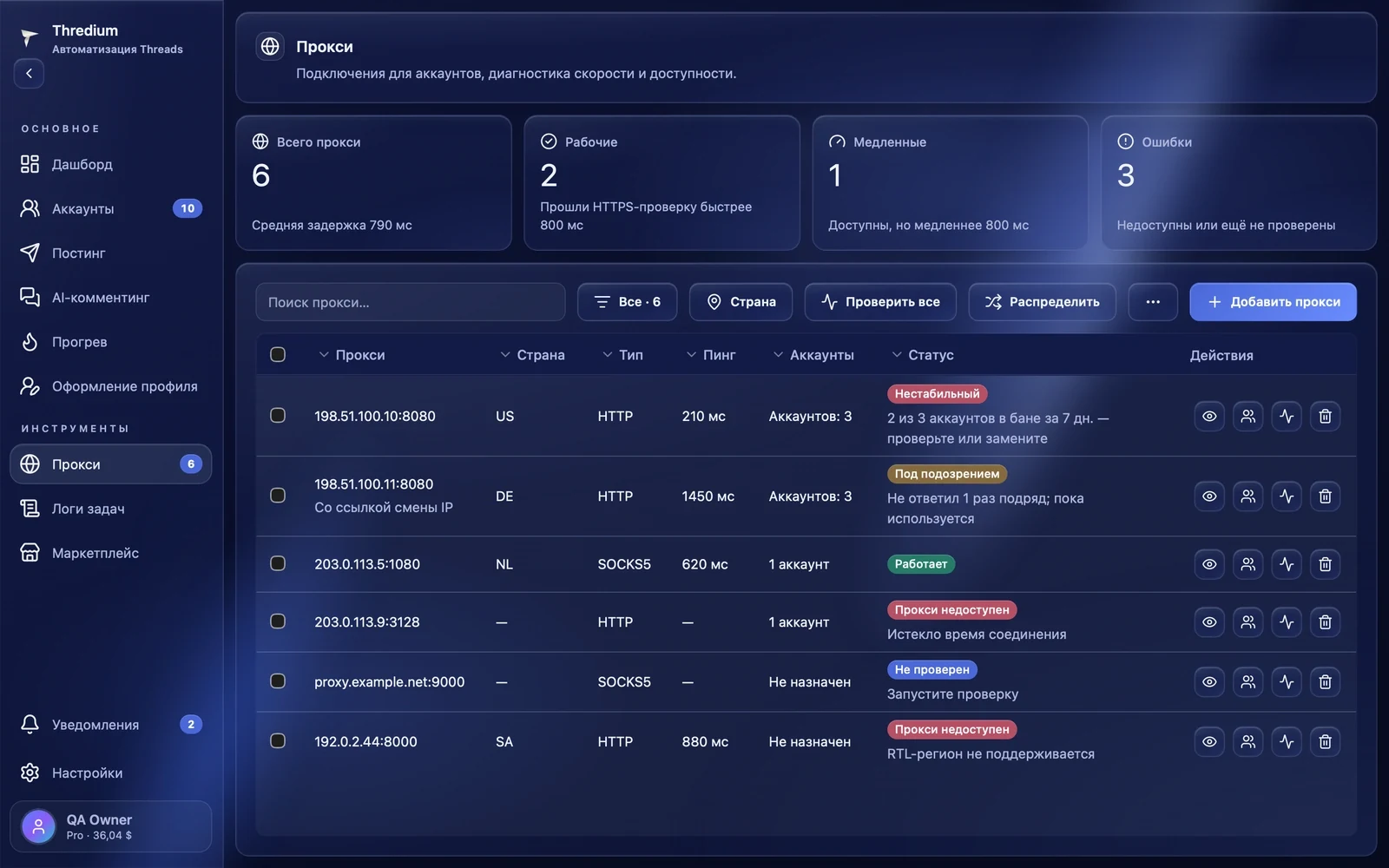This screenshot has width=1389, height=868.
Task: Go to Аккаунты section
Action: point(111,208)
